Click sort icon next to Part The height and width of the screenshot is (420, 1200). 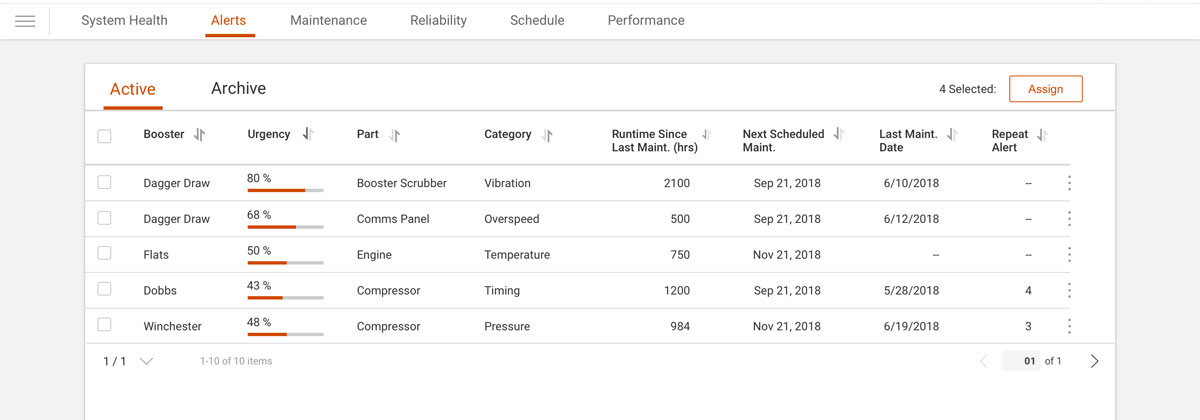[395, 135]
